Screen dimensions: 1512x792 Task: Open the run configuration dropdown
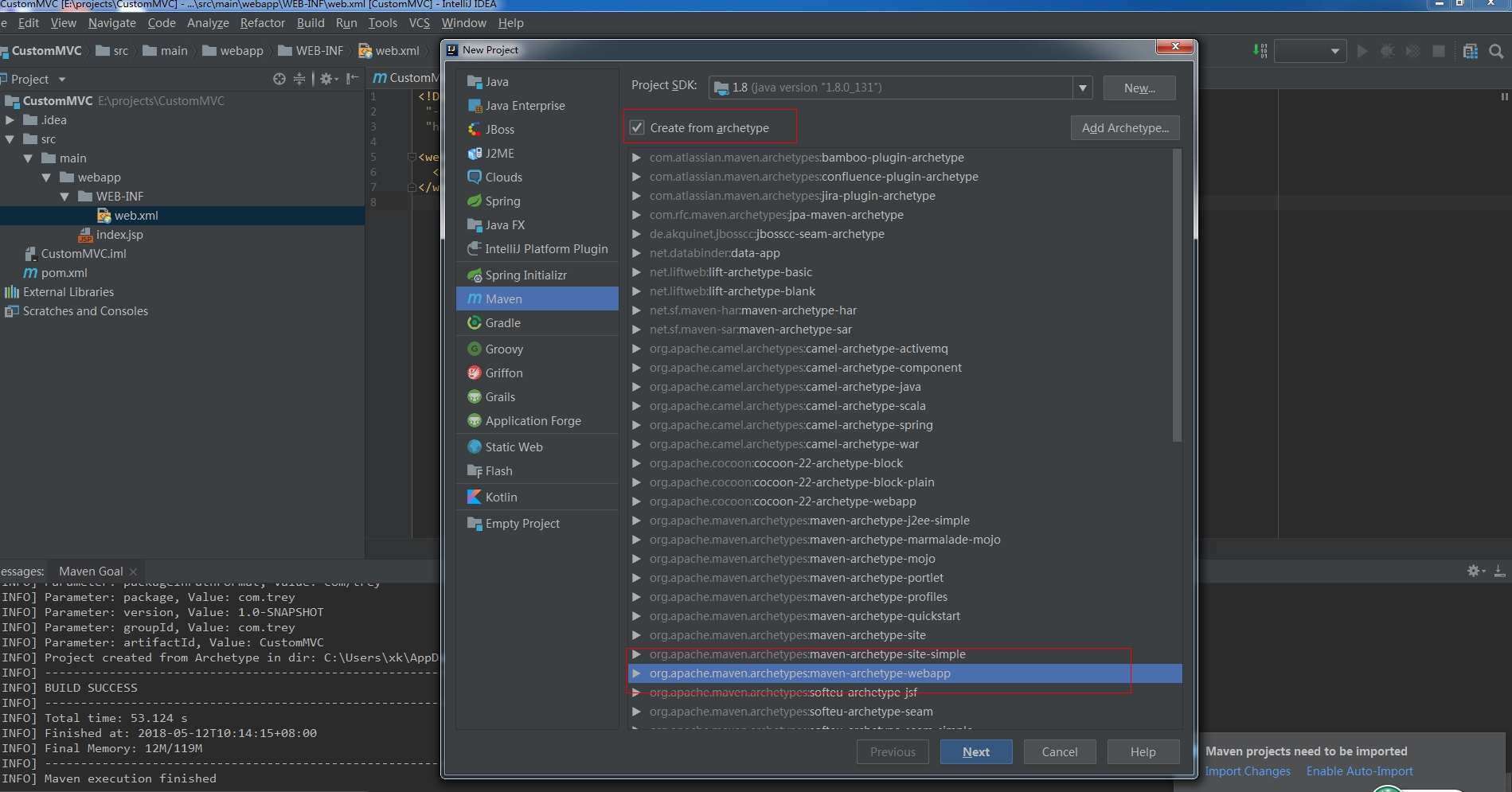pos(1311,52)
